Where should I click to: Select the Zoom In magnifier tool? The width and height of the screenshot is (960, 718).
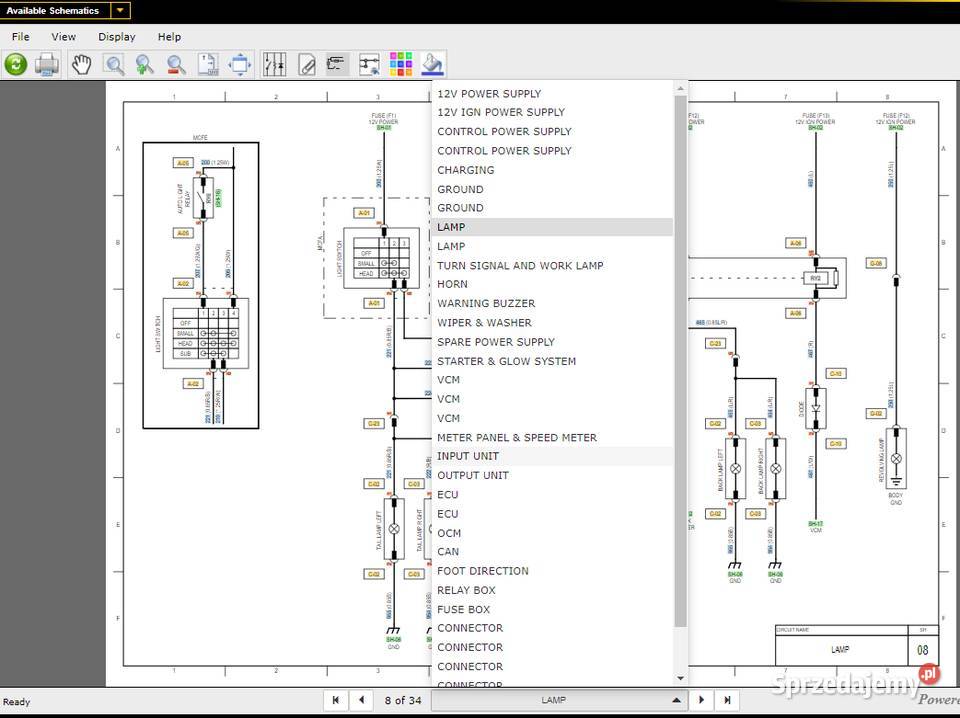pos(145,63)
